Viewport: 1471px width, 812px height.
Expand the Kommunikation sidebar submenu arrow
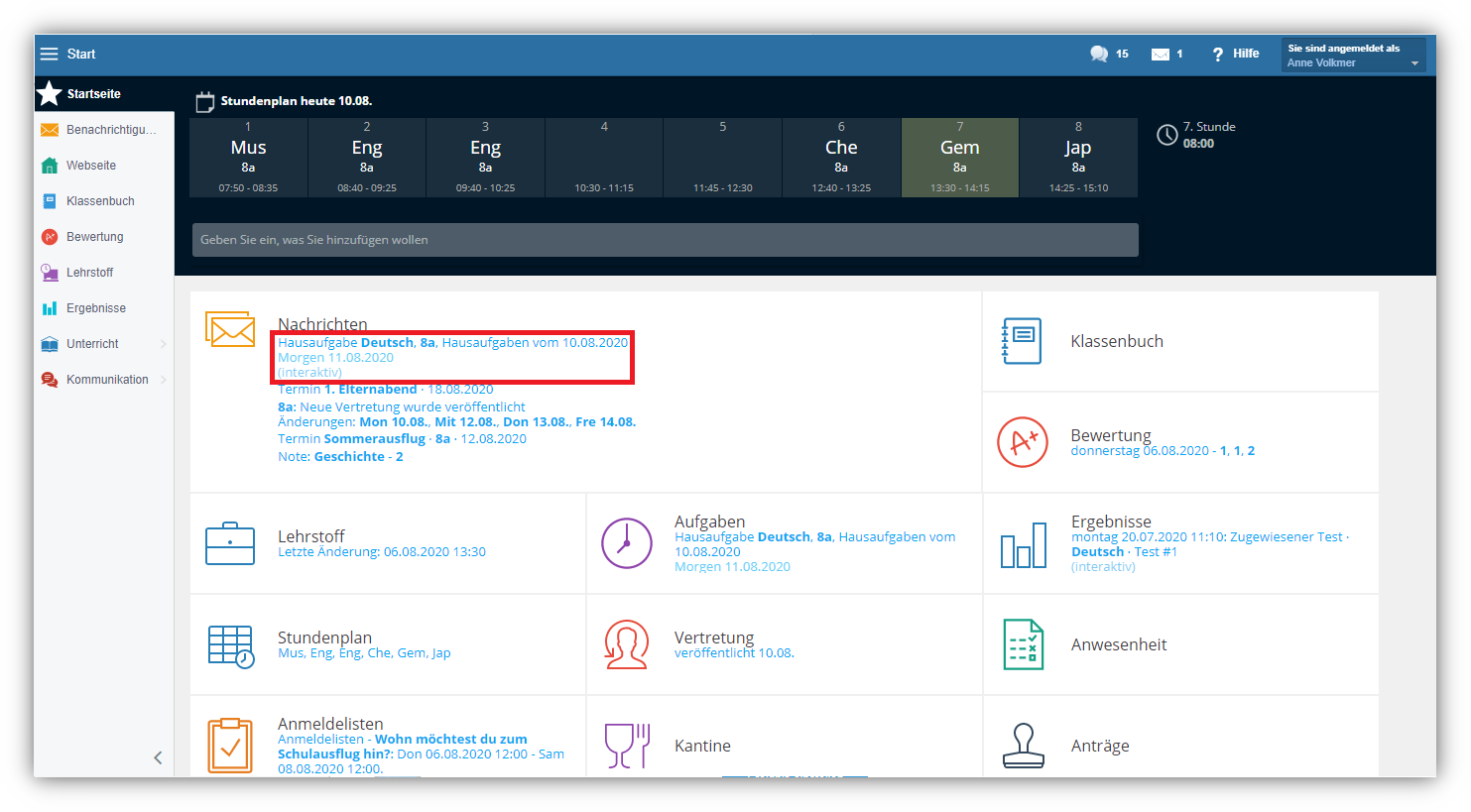164,380
